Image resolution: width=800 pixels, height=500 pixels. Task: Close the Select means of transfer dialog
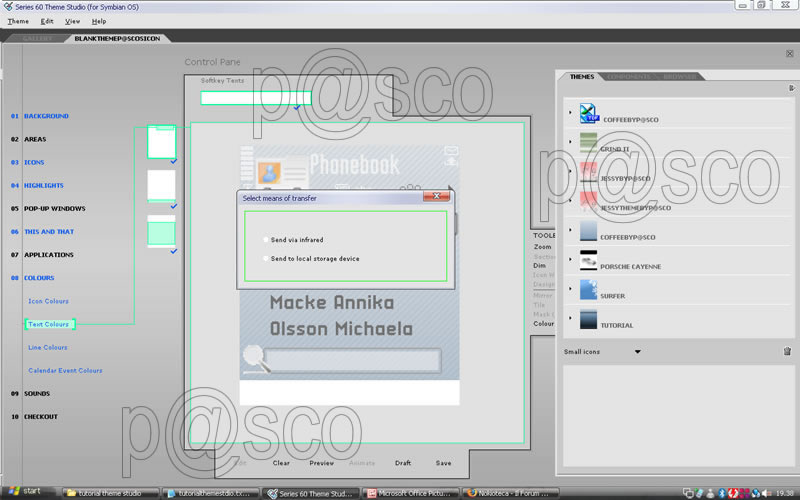point(436,196)
